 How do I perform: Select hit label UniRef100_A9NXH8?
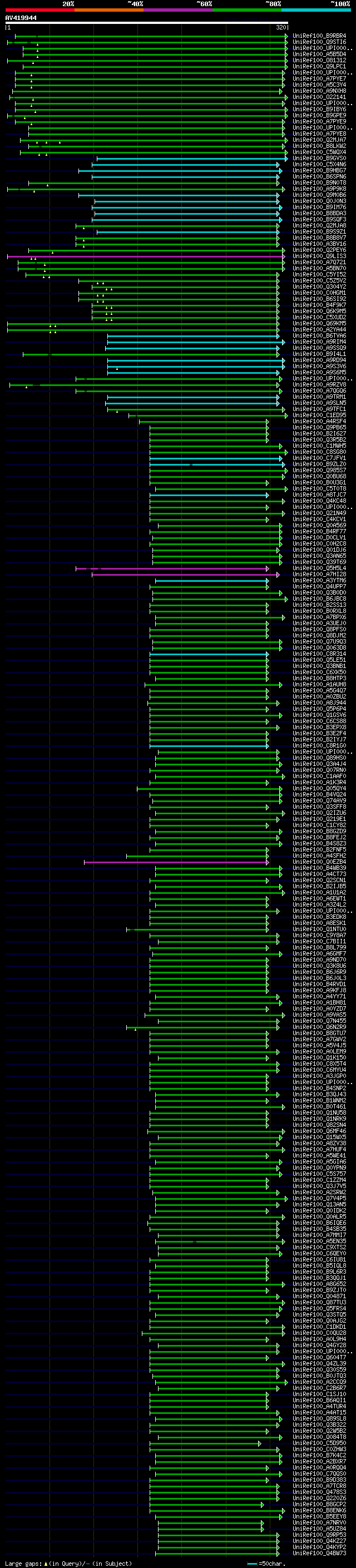pos(319,91)
